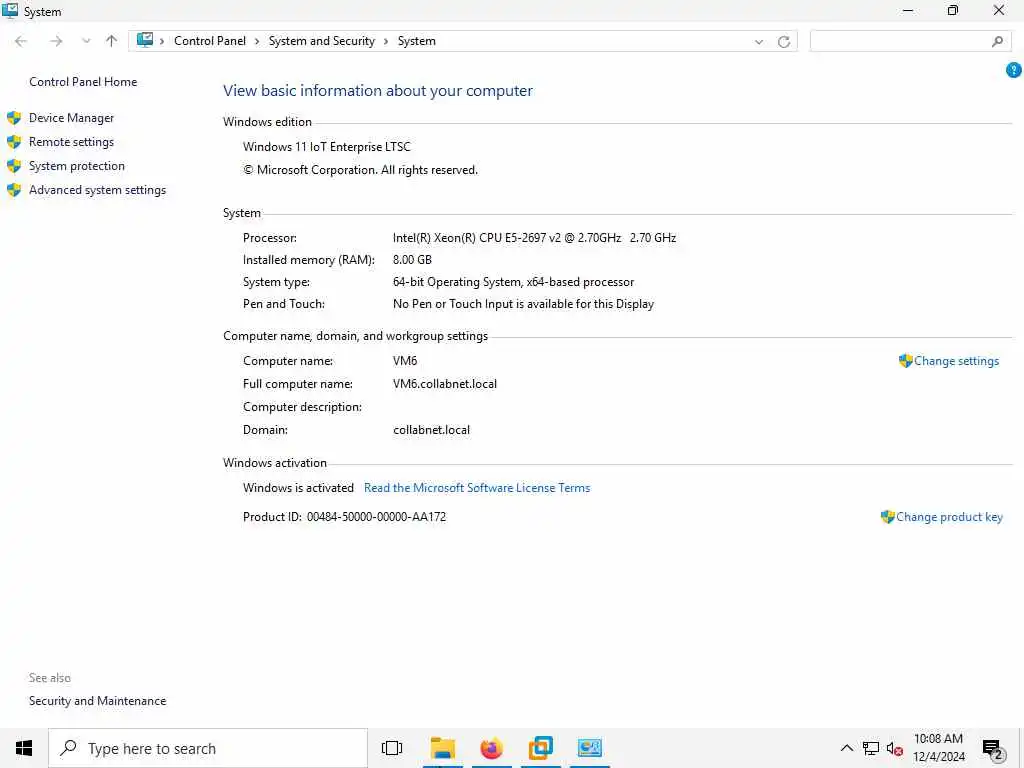1024x768 pixels.
Task: Click the domain value collabnet.local
Action: click(x=431, y=430)
